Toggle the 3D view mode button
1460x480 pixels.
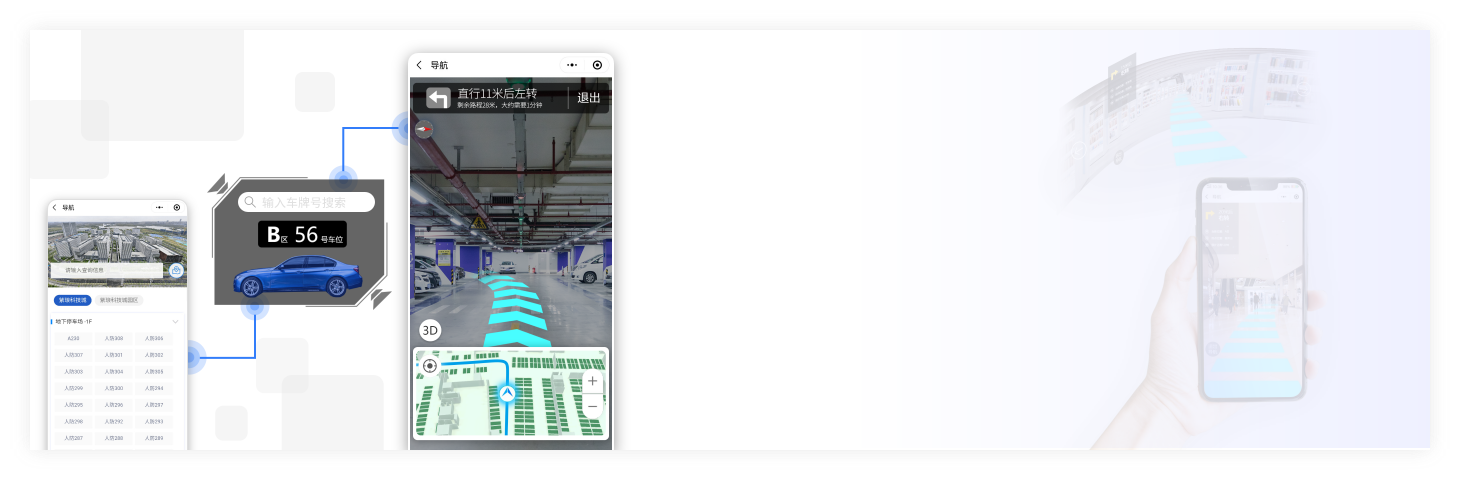430,330
